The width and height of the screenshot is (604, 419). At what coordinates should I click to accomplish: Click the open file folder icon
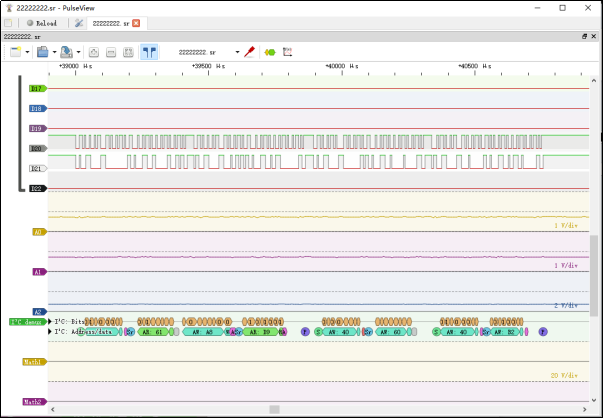[42, 52]
